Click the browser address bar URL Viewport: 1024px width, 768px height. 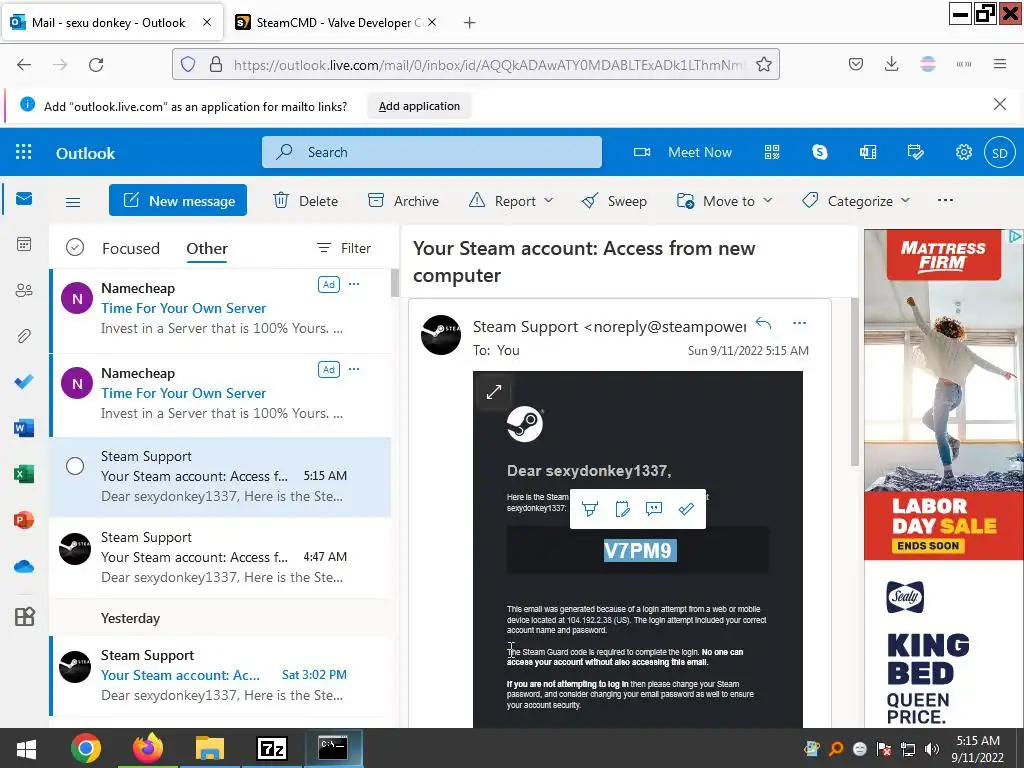tap(488, 65)
